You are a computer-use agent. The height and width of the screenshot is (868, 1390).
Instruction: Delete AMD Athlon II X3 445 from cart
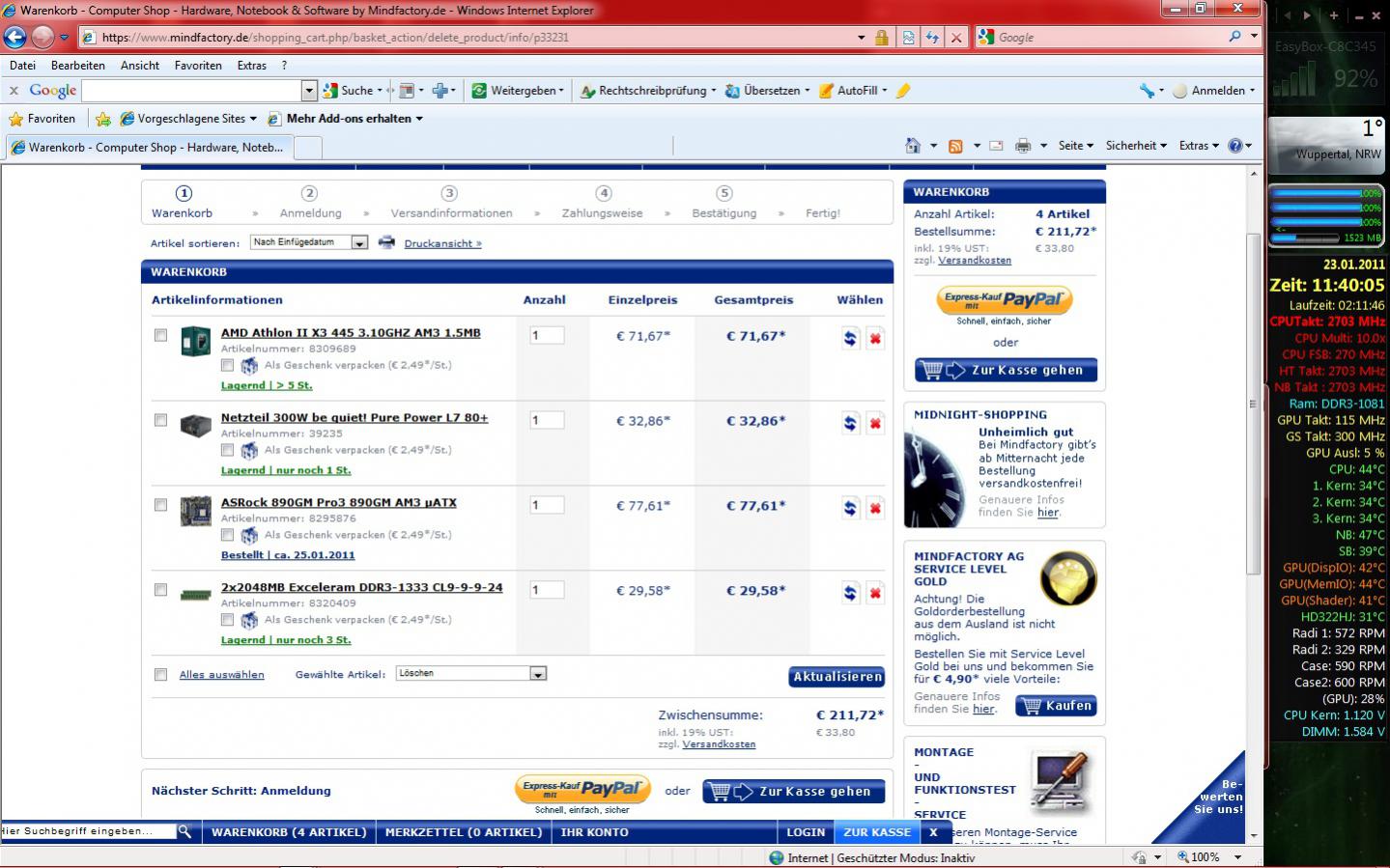coord(875,339)
